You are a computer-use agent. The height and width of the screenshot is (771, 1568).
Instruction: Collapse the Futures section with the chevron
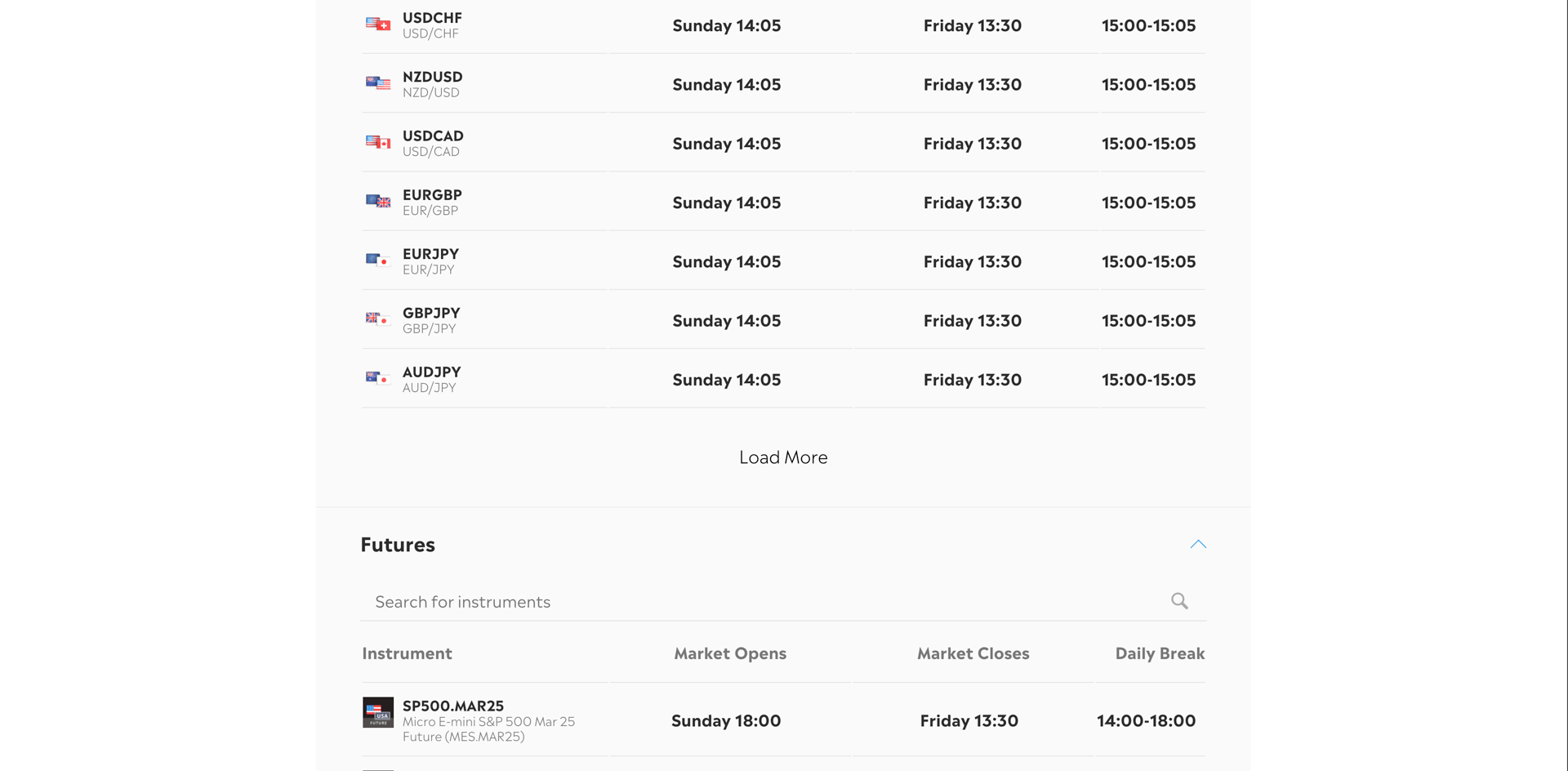[x=1198, y=544]
